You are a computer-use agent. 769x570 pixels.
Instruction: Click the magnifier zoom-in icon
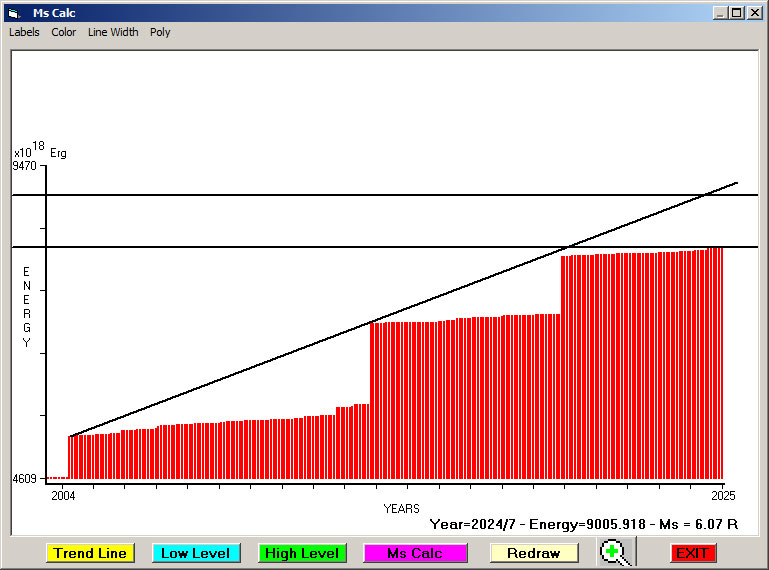click(616, 552)
